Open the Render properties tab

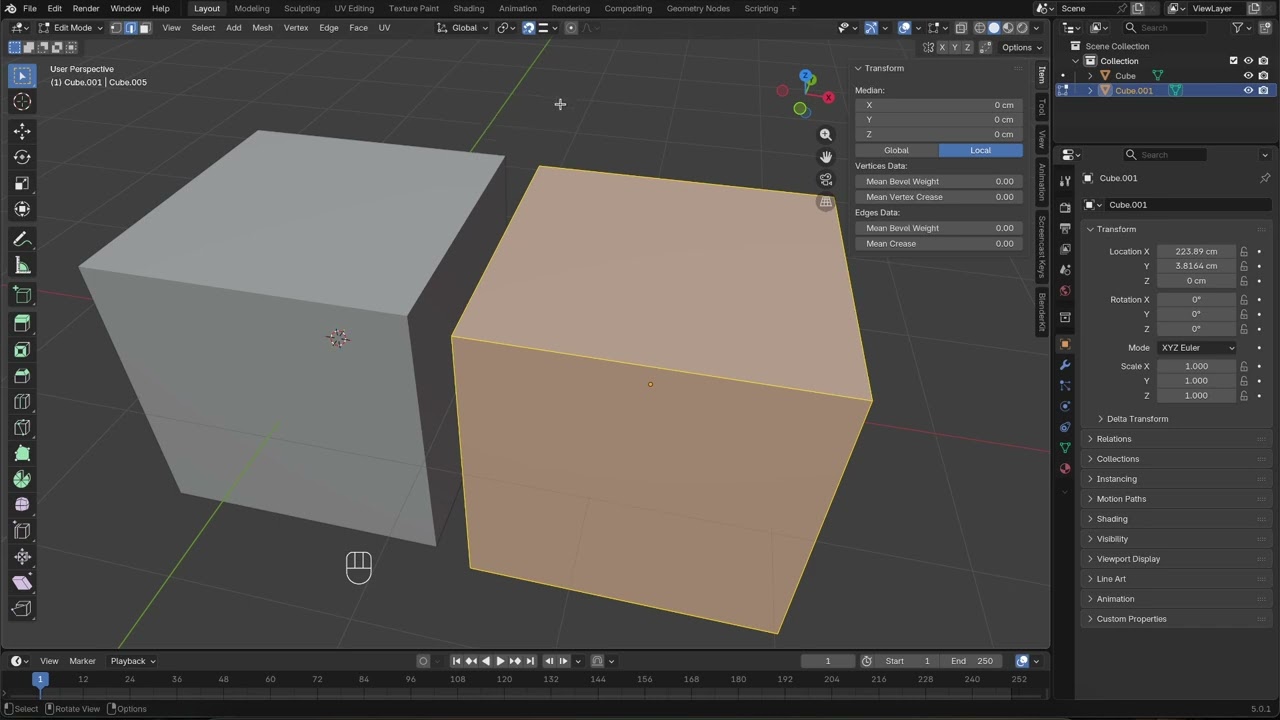[x=1065, y=207]
